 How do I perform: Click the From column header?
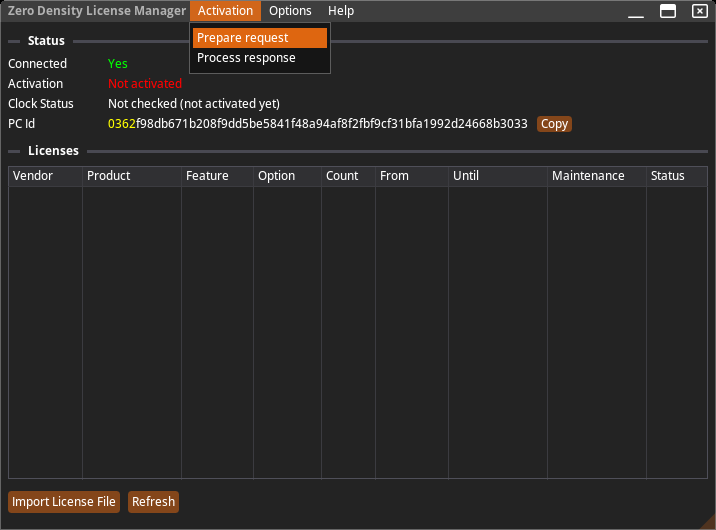pos(411,176)
